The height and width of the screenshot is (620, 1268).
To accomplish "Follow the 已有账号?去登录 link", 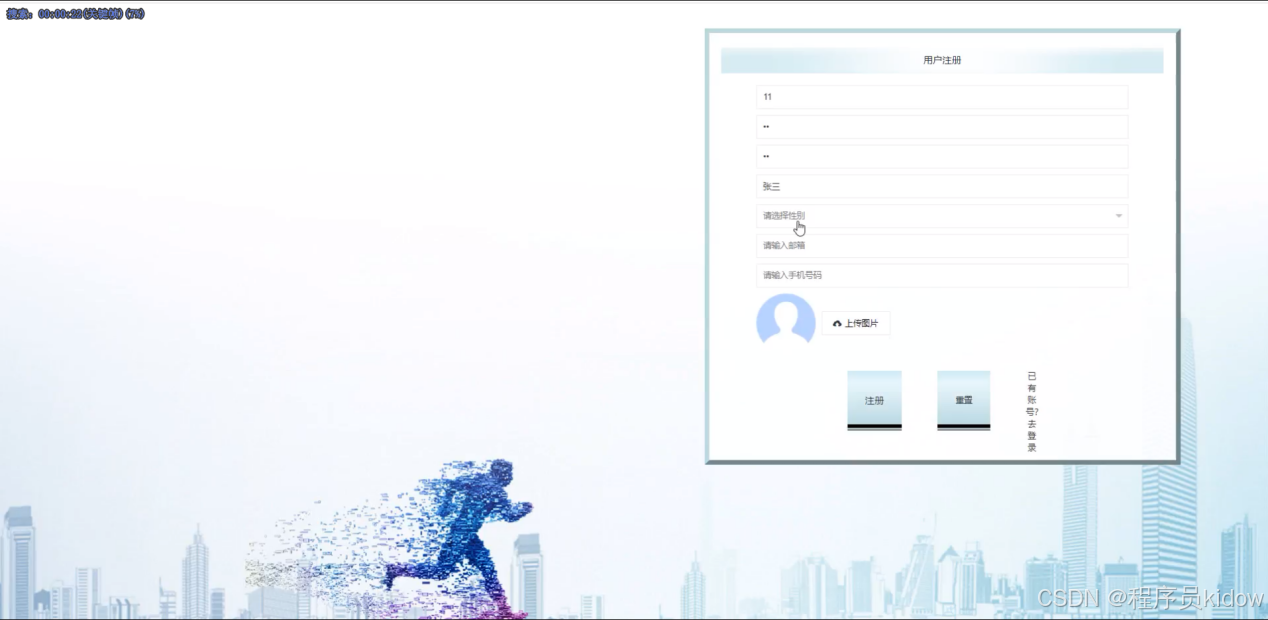I will pos(1032,412).
